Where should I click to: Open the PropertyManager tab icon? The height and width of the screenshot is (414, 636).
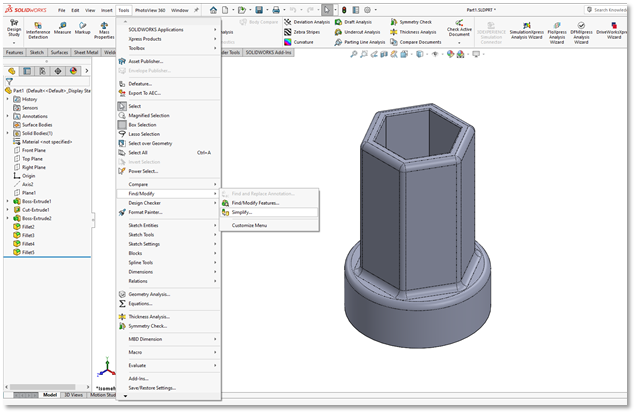(27, 71)
